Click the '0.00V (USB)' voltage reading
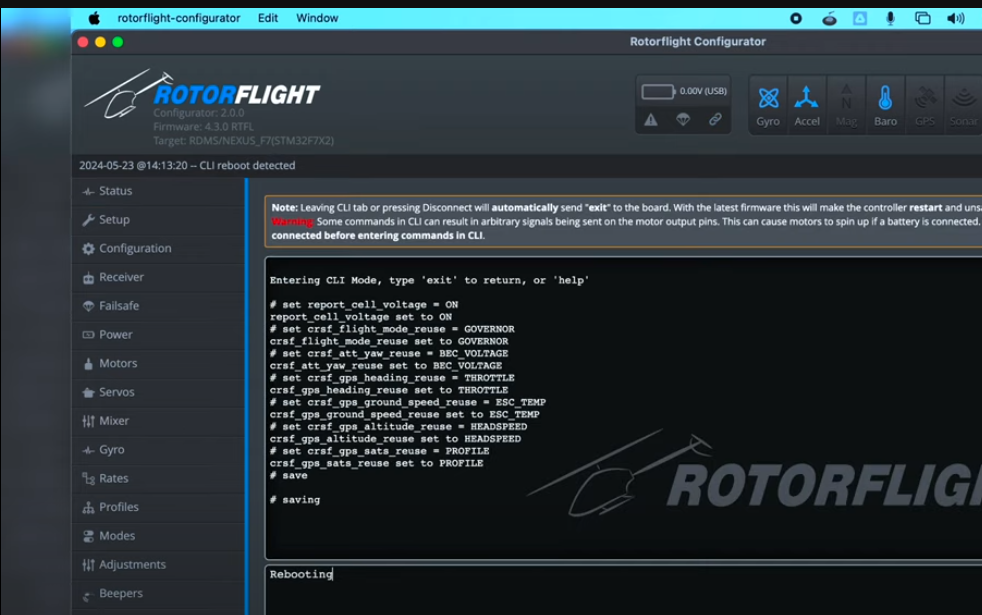This screenshot has height=615, width=982. (x=703, y=91)
